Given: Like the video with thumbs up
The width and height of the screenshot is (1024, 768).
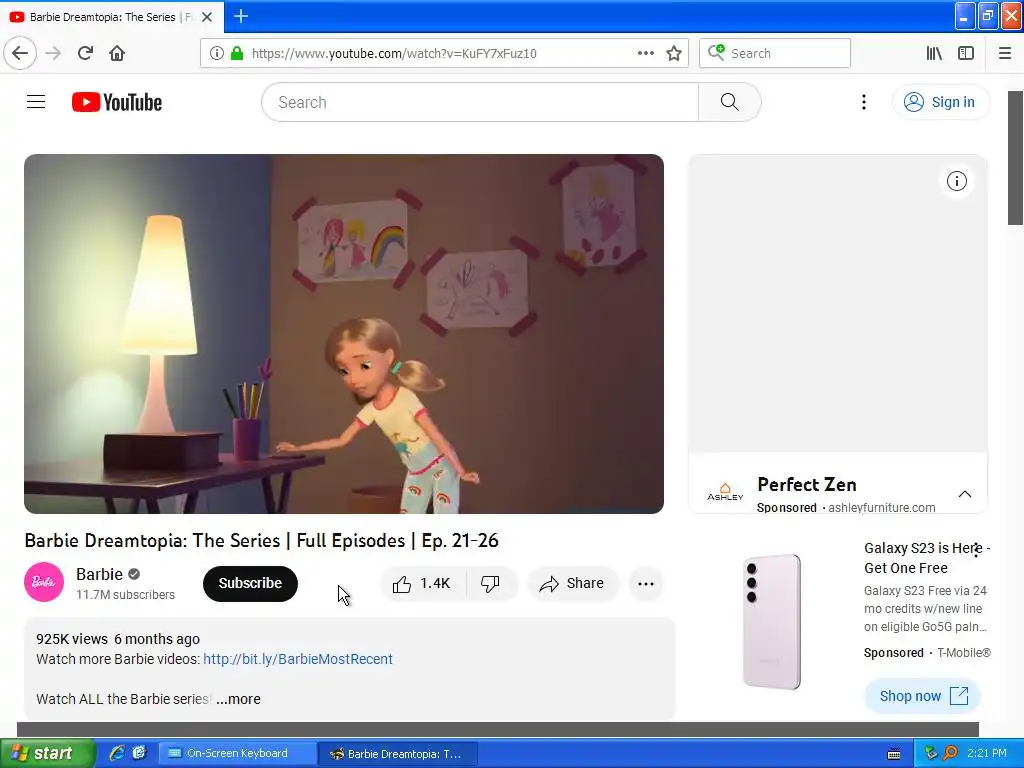Looking at the screenshot, I should pyautogui.click(x=423, y=583).
